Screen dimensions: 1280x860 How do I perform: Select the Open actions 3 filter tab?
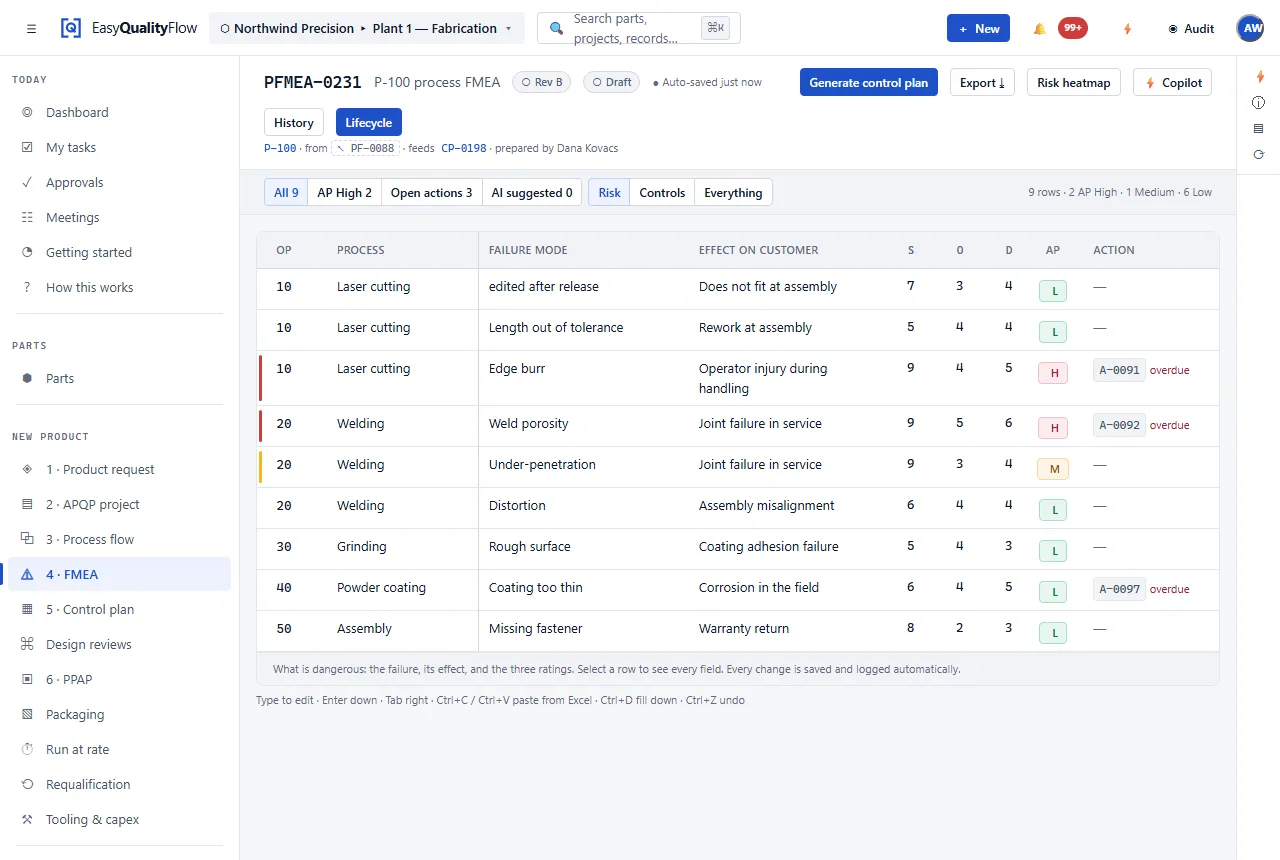click(x=431, y=193)
